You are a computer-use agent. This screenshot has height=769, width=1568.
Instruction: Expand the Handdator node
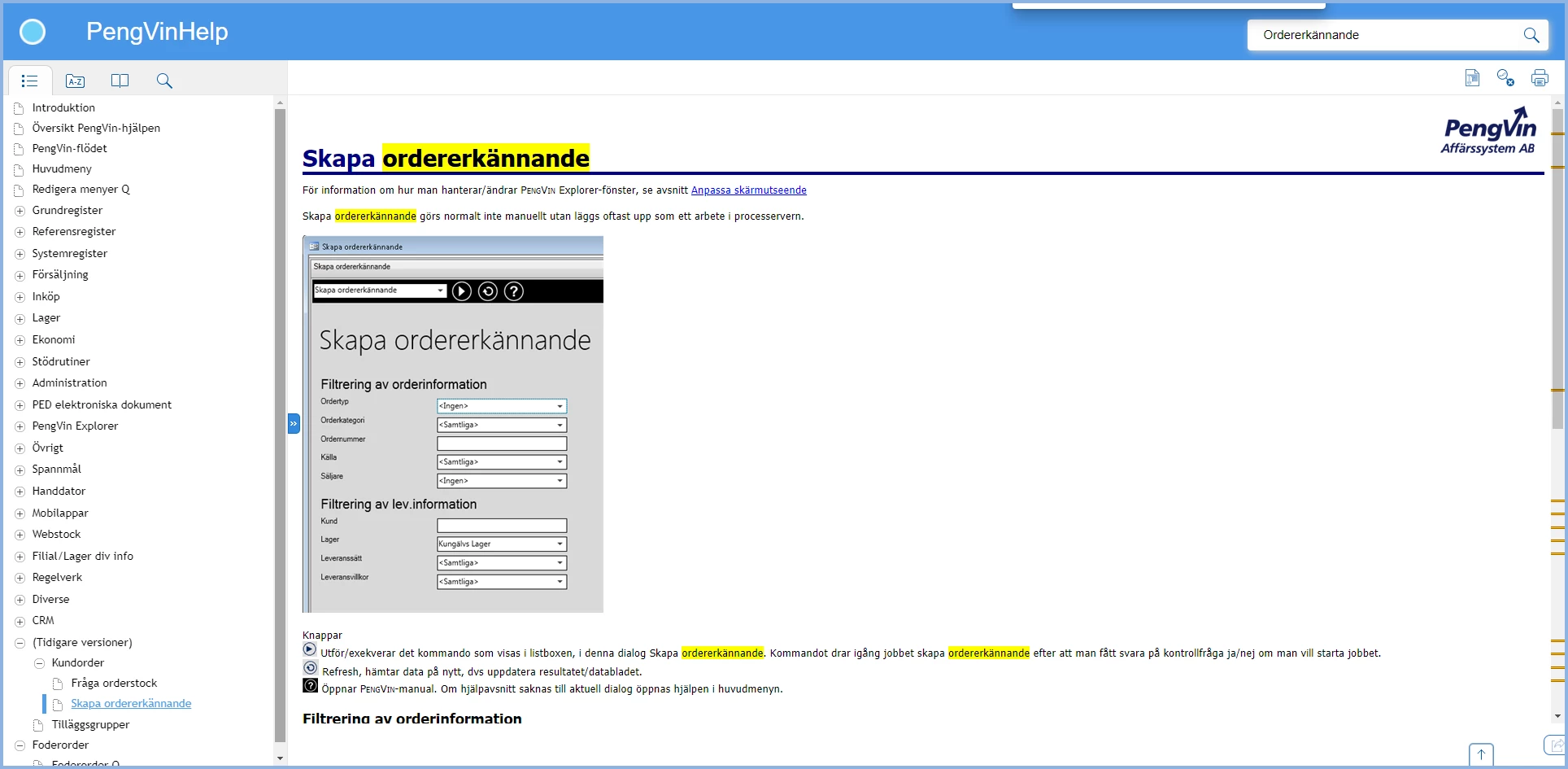(x=20, y=492)
